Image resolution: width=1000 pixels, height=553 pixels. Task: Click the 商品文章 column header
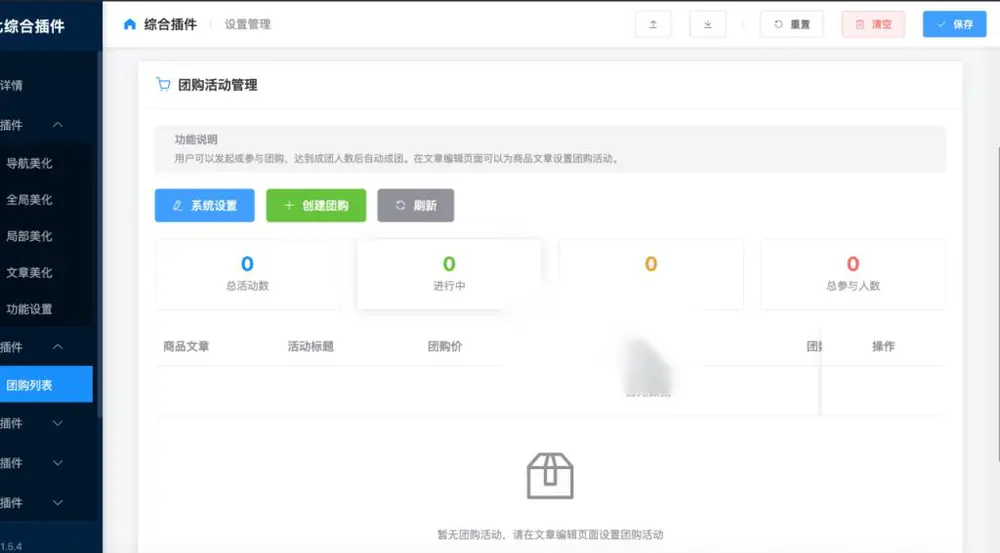(186, 346)
